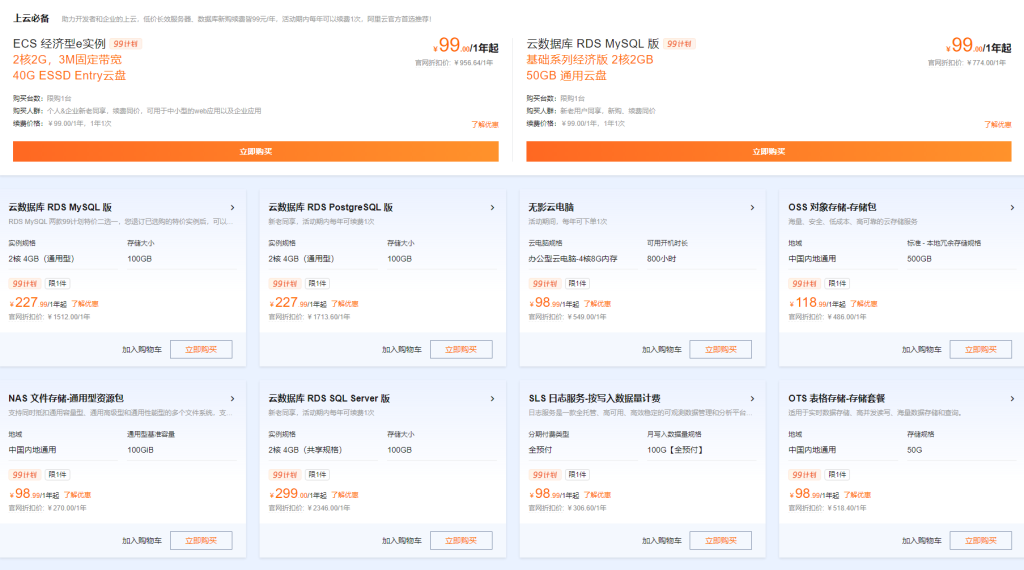
Task: Select the 800小时 usage duration field
Action: [x=701, y=259]
